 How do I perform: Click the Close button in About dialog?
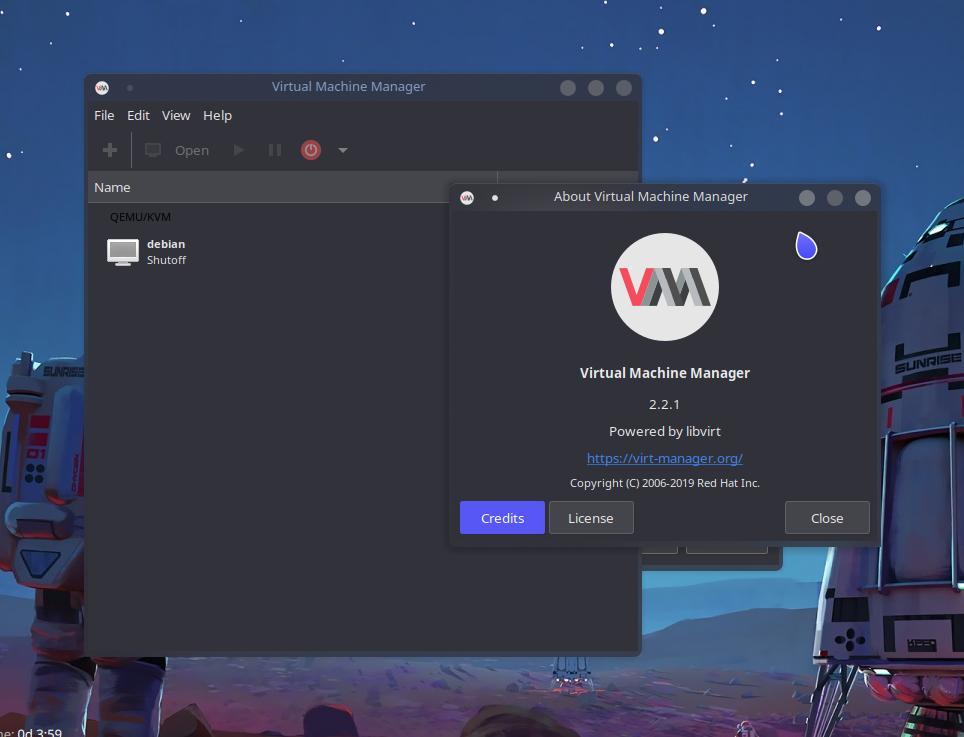(826, 517)
